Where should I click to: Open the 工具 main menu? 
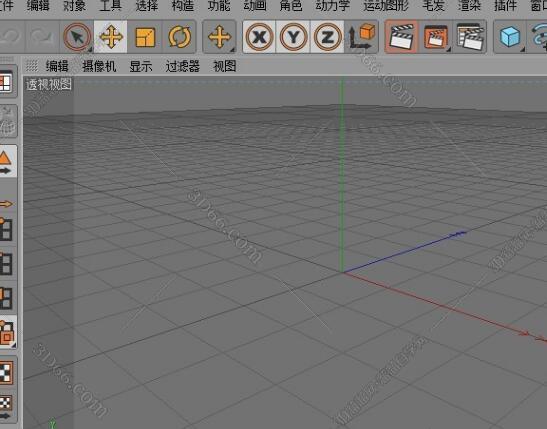point(111,6)
